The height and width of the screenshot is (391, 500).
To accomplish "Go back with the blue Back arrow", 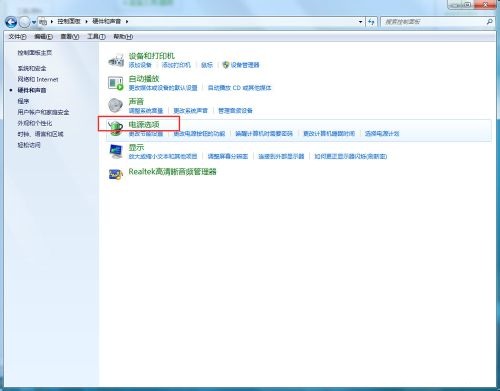I will coord(11,22).
